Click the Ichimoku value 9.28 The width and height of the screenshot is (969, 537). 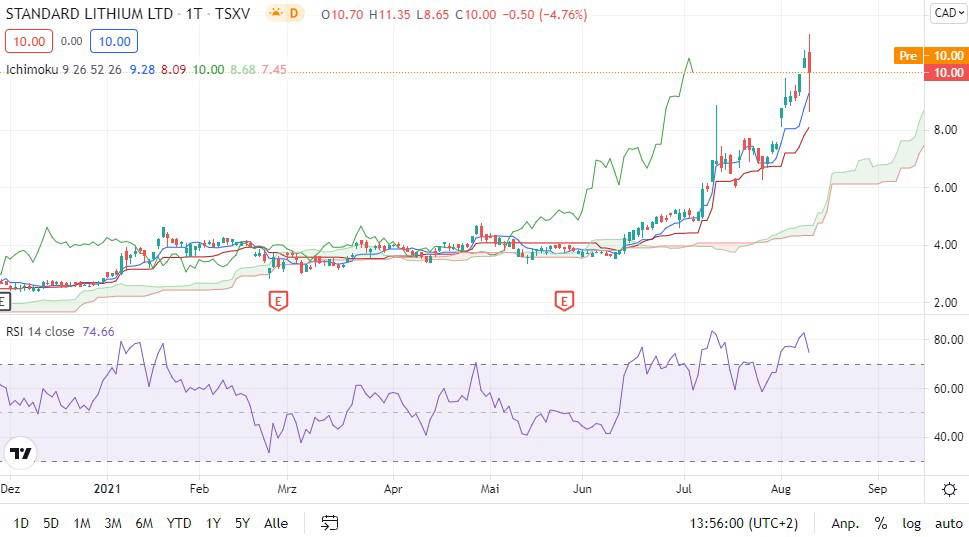click(x=142, y=69)
